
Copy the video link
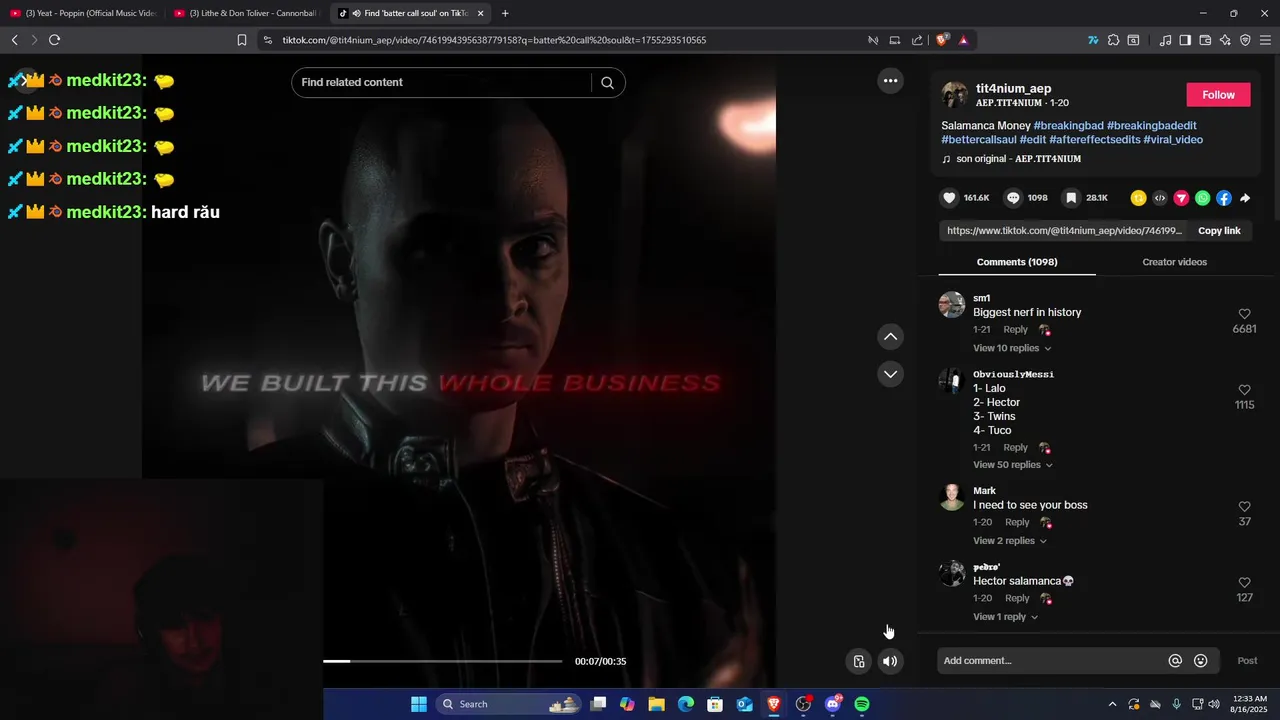(x=1219, y=231)
